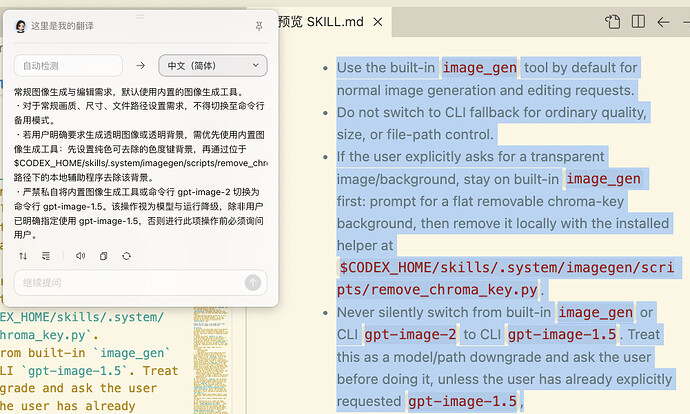Click 'background, then remove it locally' line
The image size is (690, 414).
[503, 223]
